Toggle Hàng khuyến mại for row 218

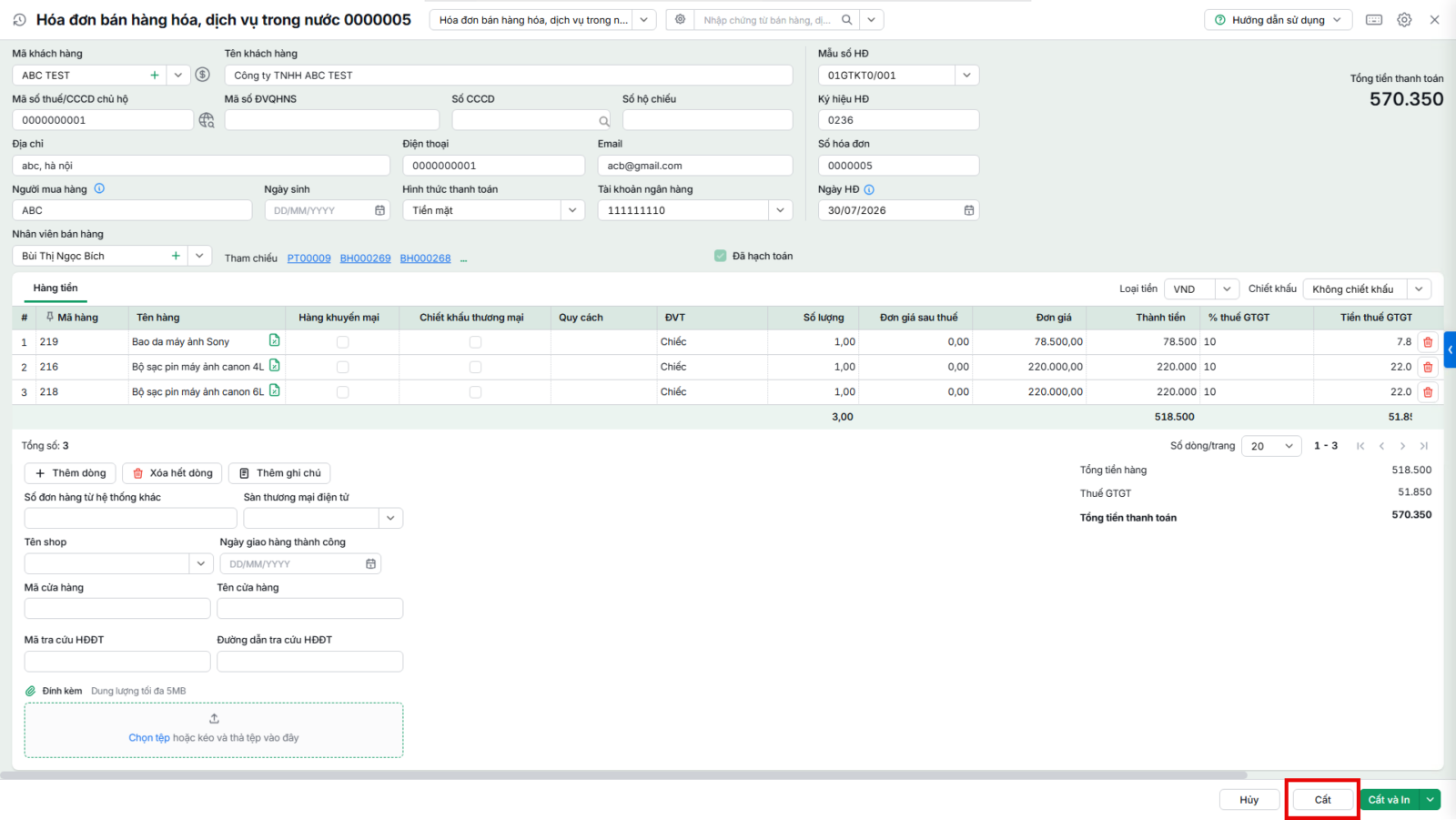(x=342, y=392)
